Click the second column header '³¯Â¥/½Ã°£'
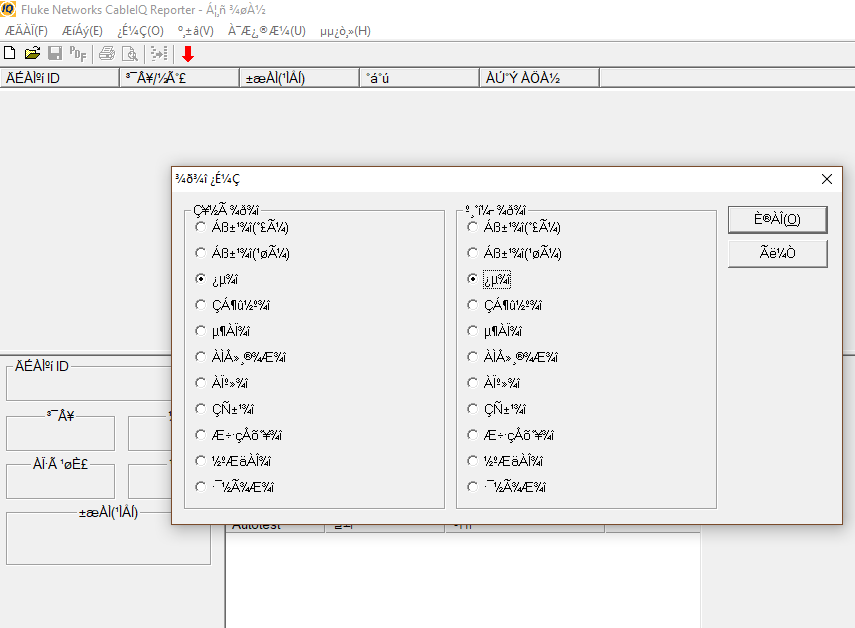855x628 pixels. (179, 78)
